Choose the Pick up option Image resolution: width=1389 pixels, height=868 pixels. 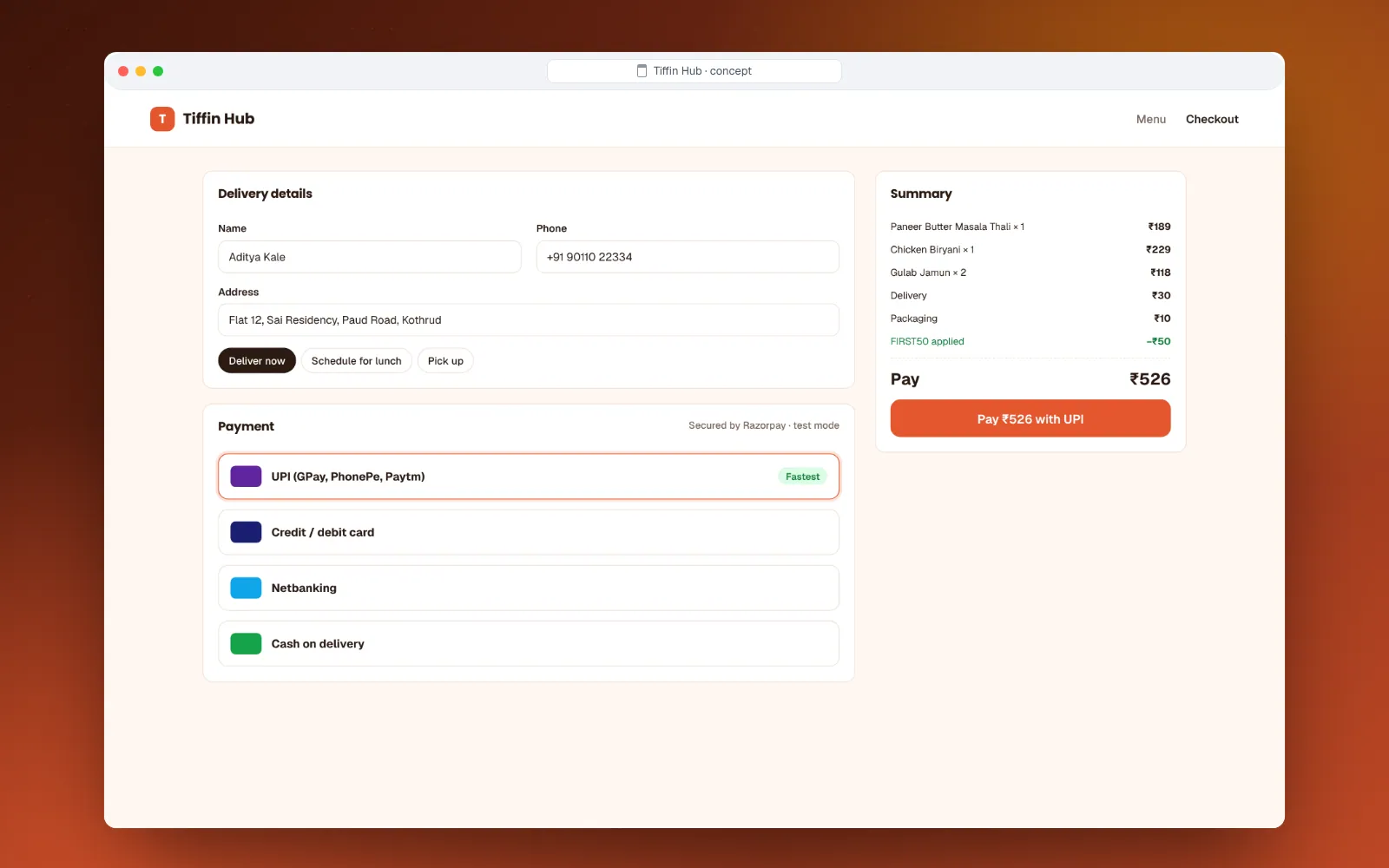445,360
